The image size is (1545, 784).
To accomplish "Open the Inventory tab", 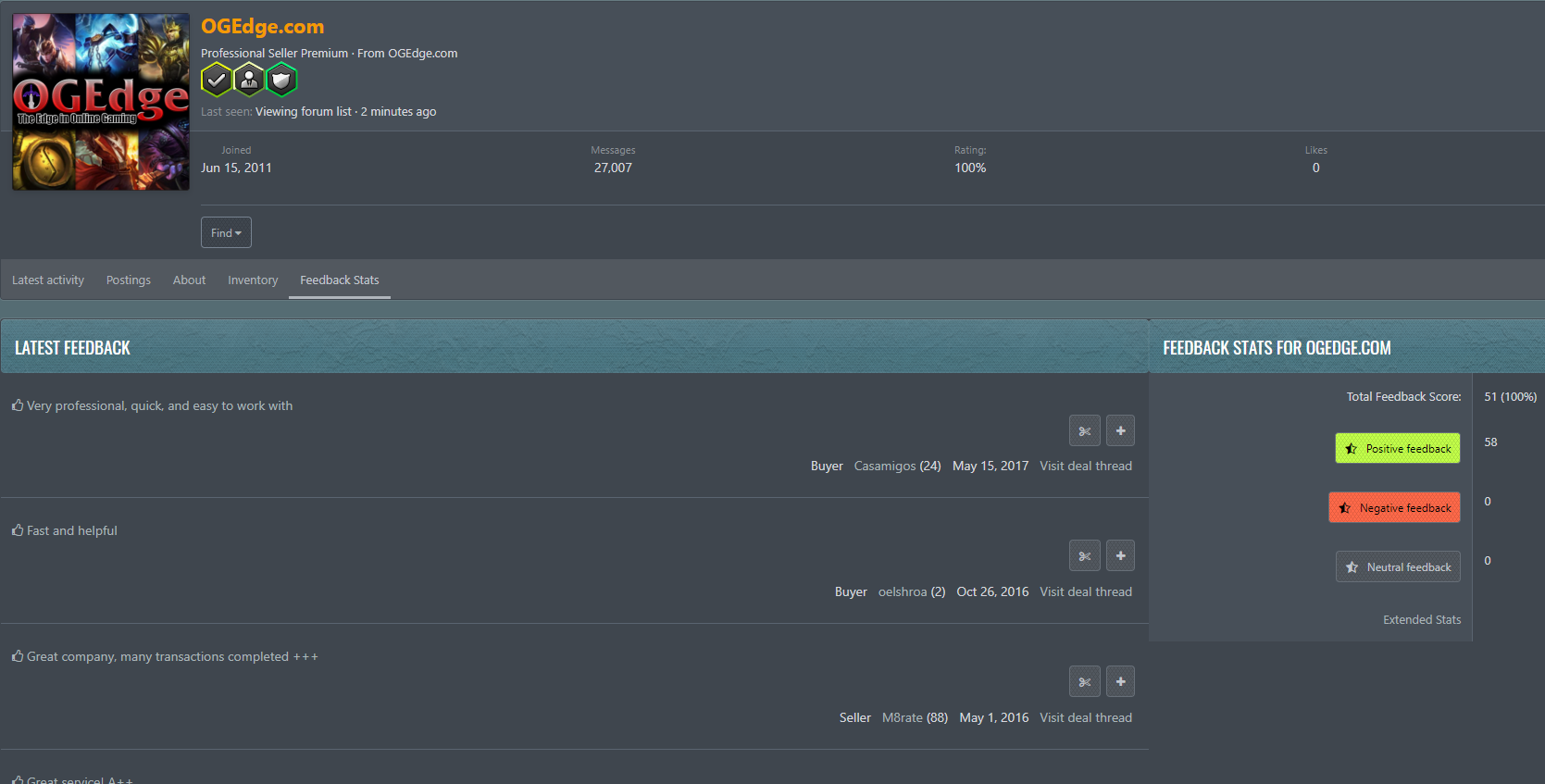I will (x=253, y=280).
